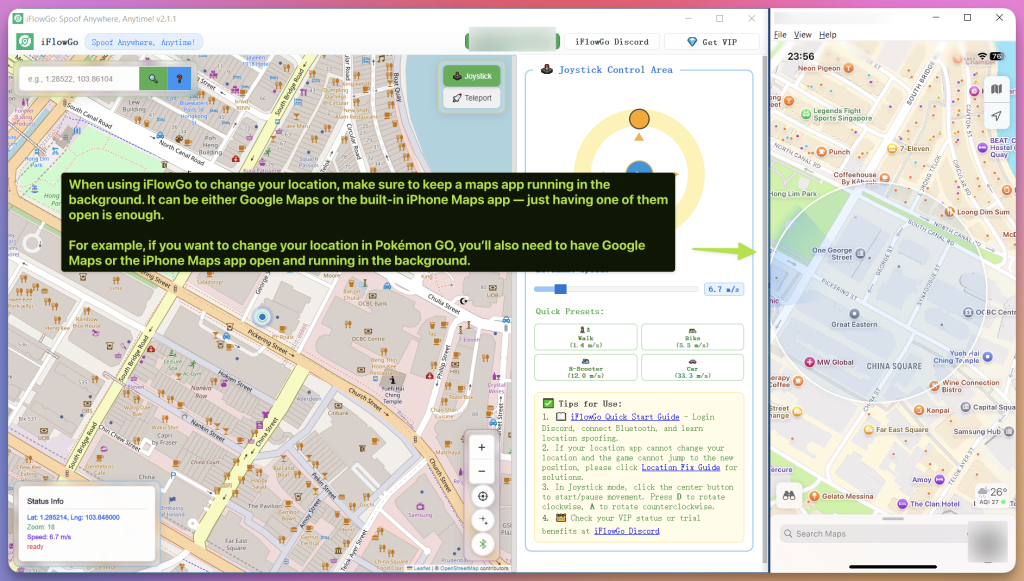
Task: Click the 6.7 m/s speed value box
Action: coord(724,289)
